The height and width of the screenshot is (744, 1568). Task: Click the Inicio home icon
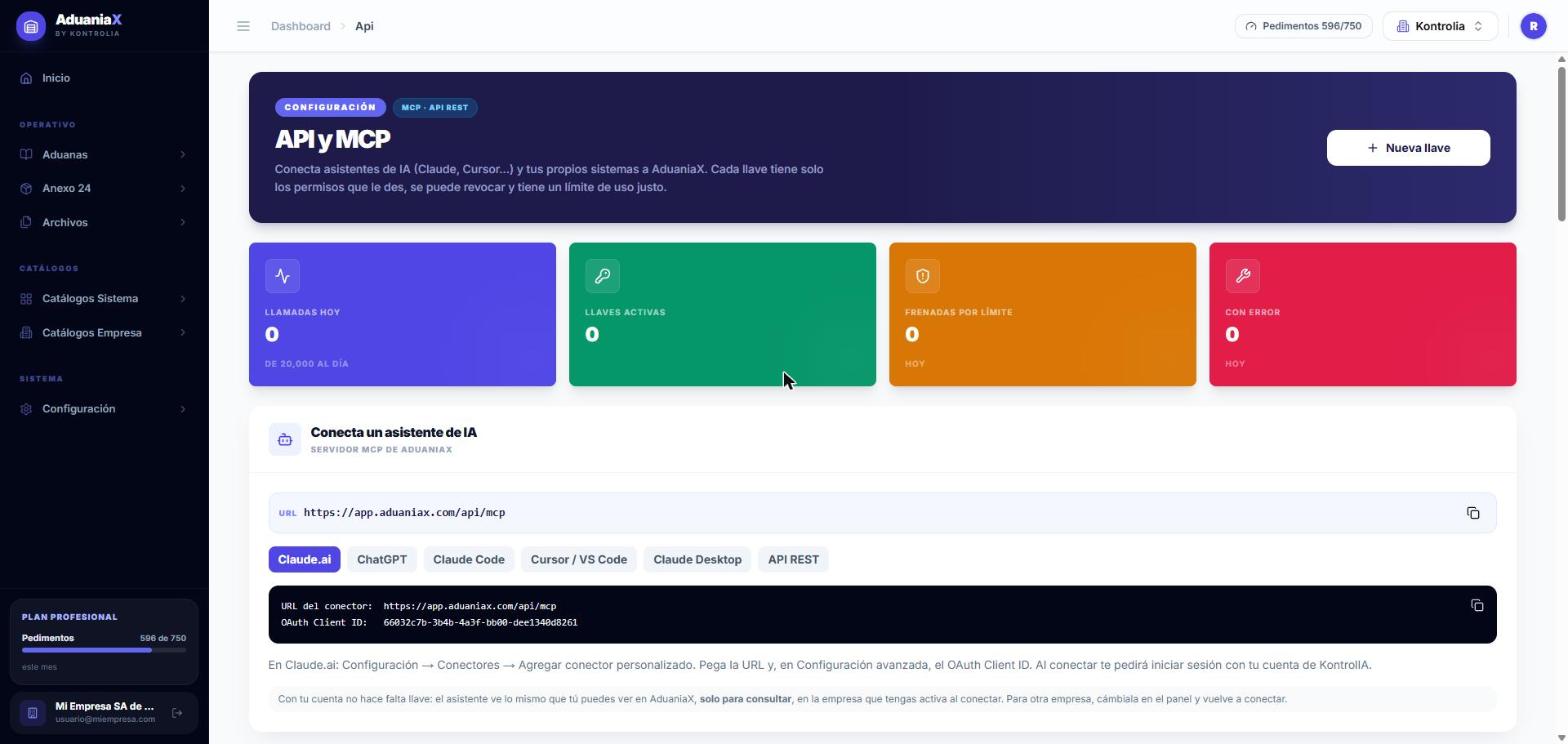coord(26,78)
